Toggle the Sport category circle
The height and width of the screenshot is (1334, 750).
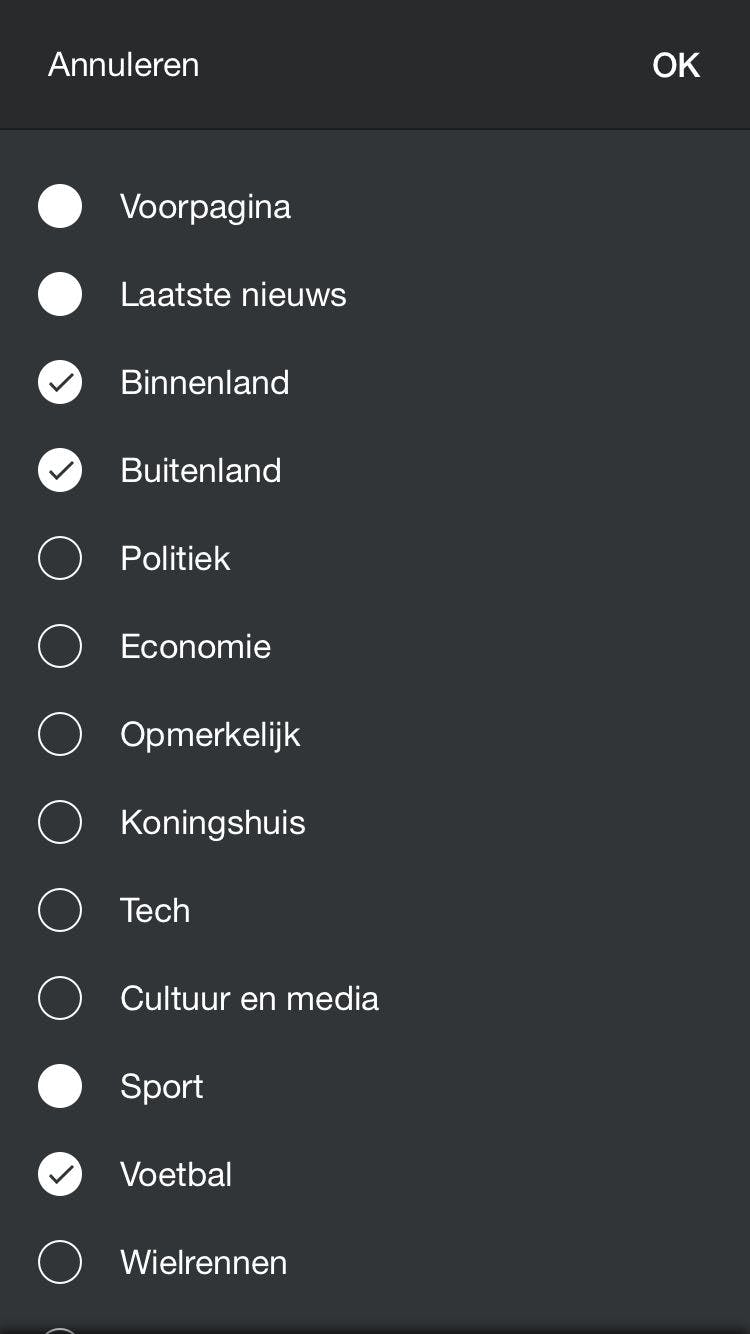click(60, 1087)
